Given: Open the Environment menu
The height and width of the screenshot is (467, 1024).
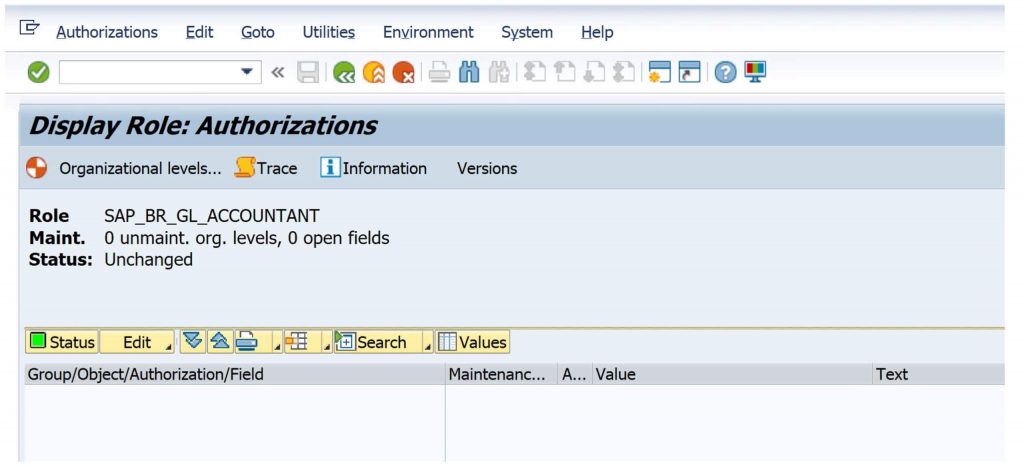Looking at the screenshot, I should [428, 32].
